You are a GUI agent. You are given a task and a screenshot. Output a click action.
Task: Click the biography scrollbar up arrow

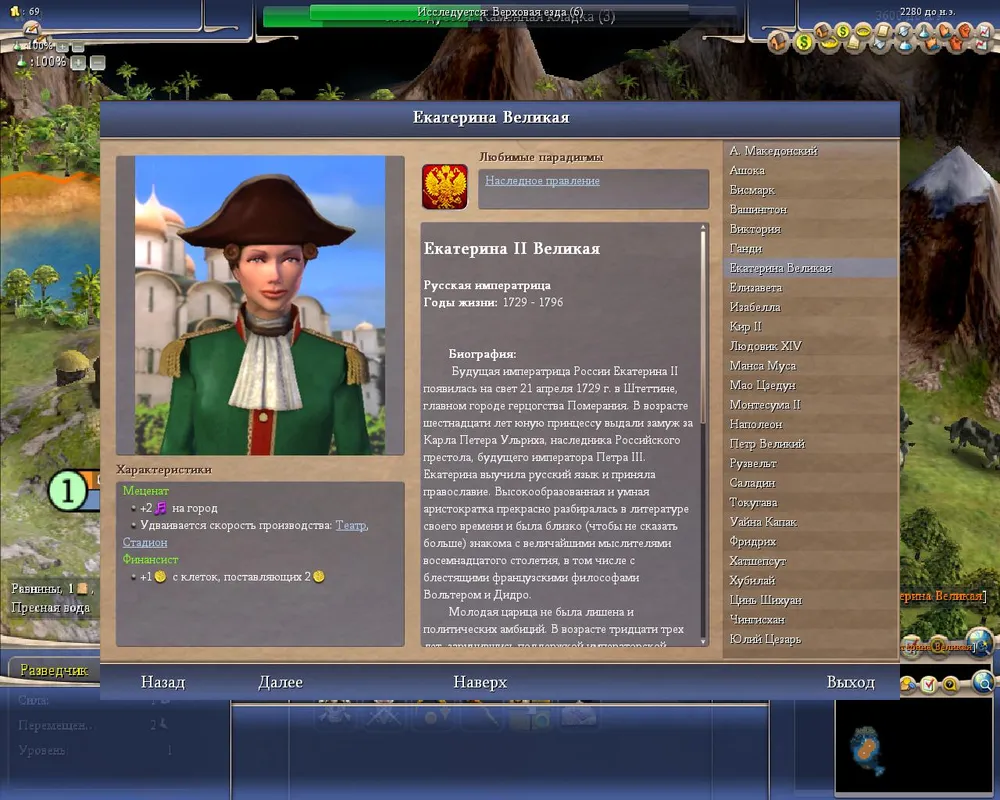click(x=703, y=227)
